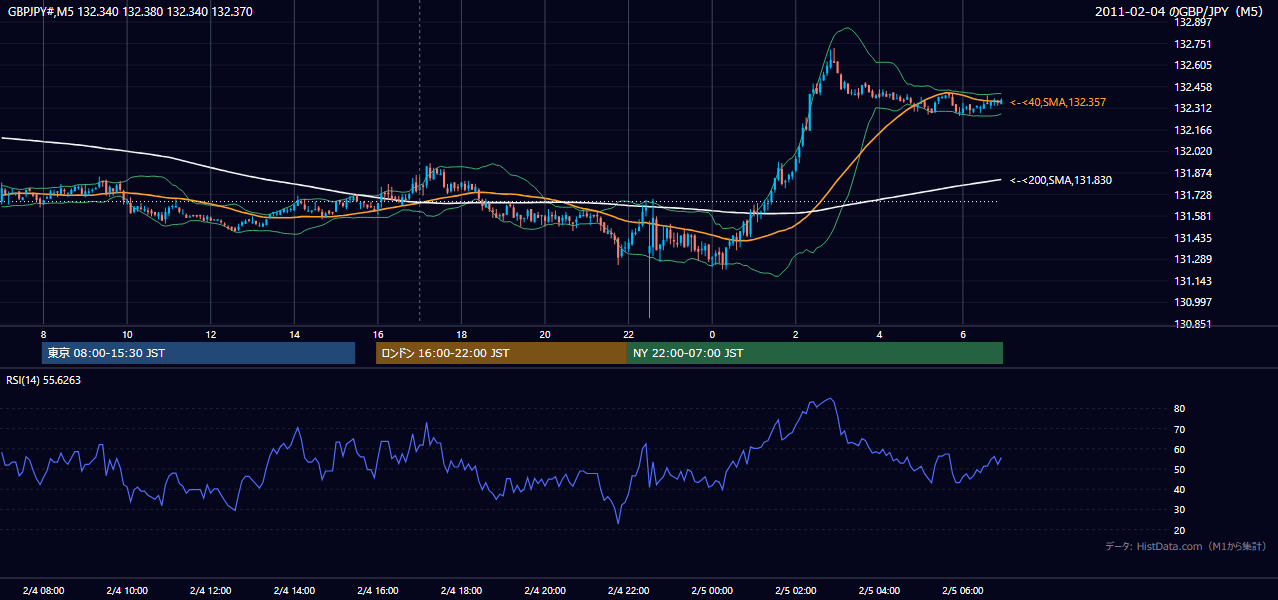
Task: Click price axis value 131.874
Action: click(x=1193, y=173)
